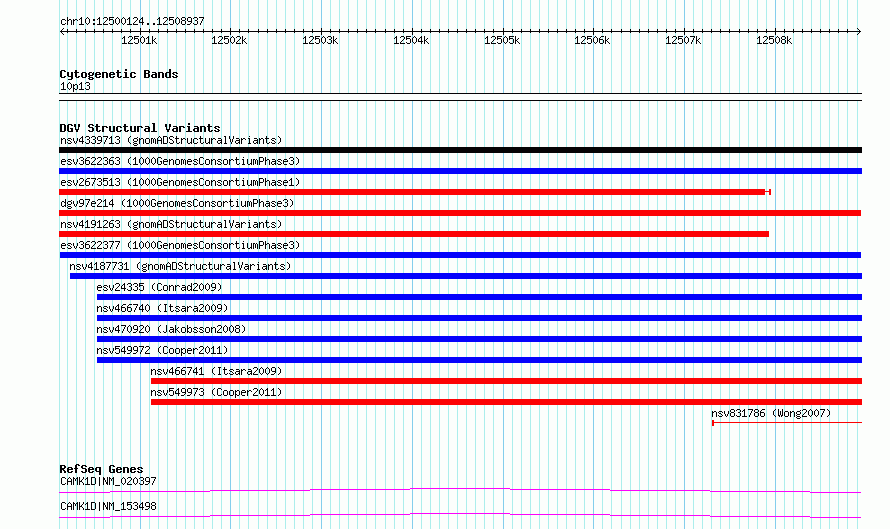
Task: Click the RefSeq Genes track heading
Action: tap(101, 469)
